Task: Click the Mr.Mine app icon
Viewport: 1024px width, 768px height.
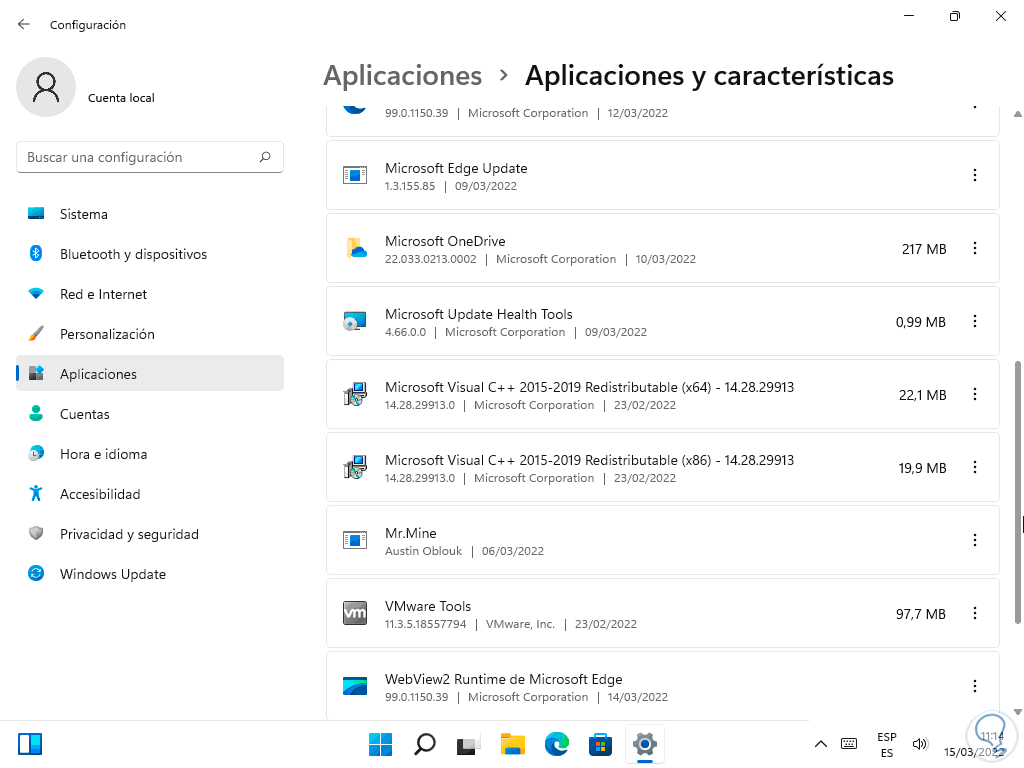Action: pos(355,540)
